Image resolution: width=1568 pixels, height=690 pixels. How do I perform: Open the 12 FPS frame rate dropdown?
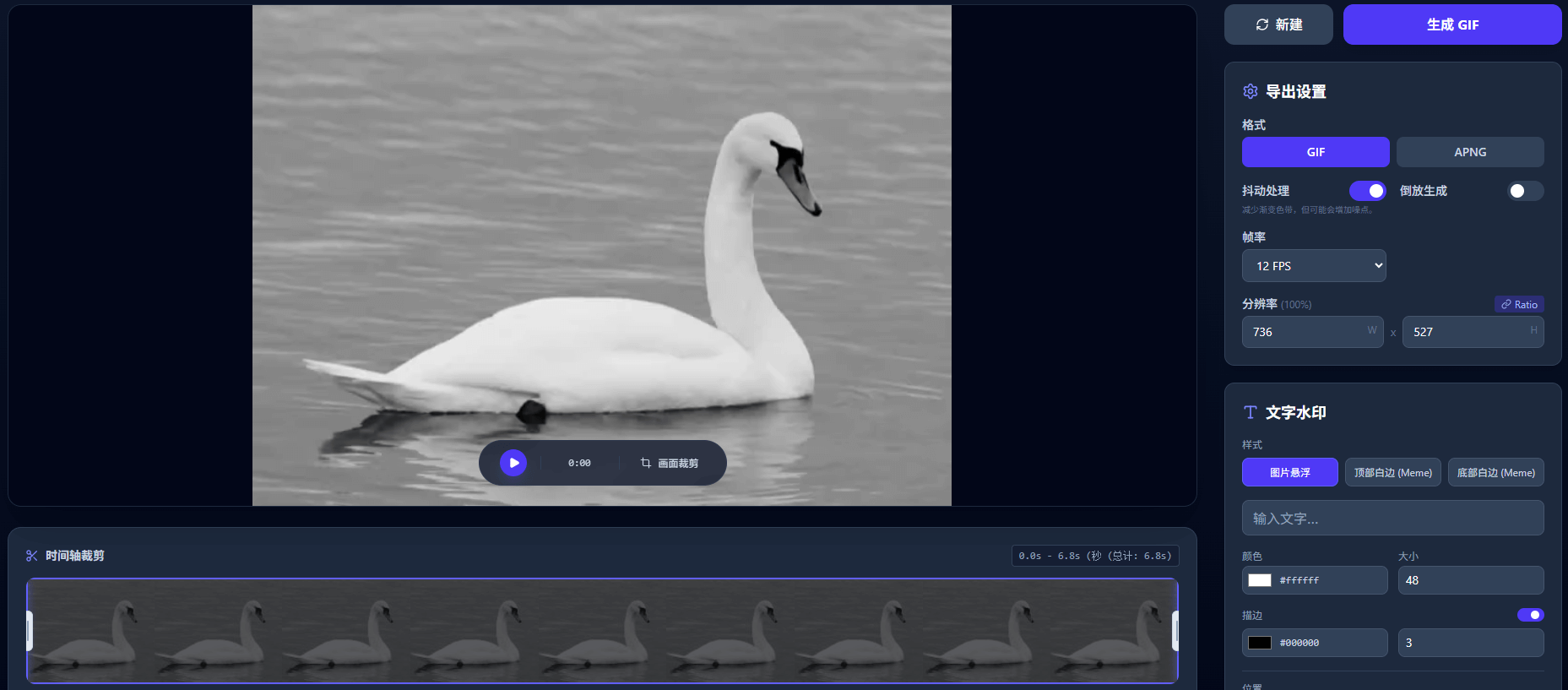tap(1314, 266)
